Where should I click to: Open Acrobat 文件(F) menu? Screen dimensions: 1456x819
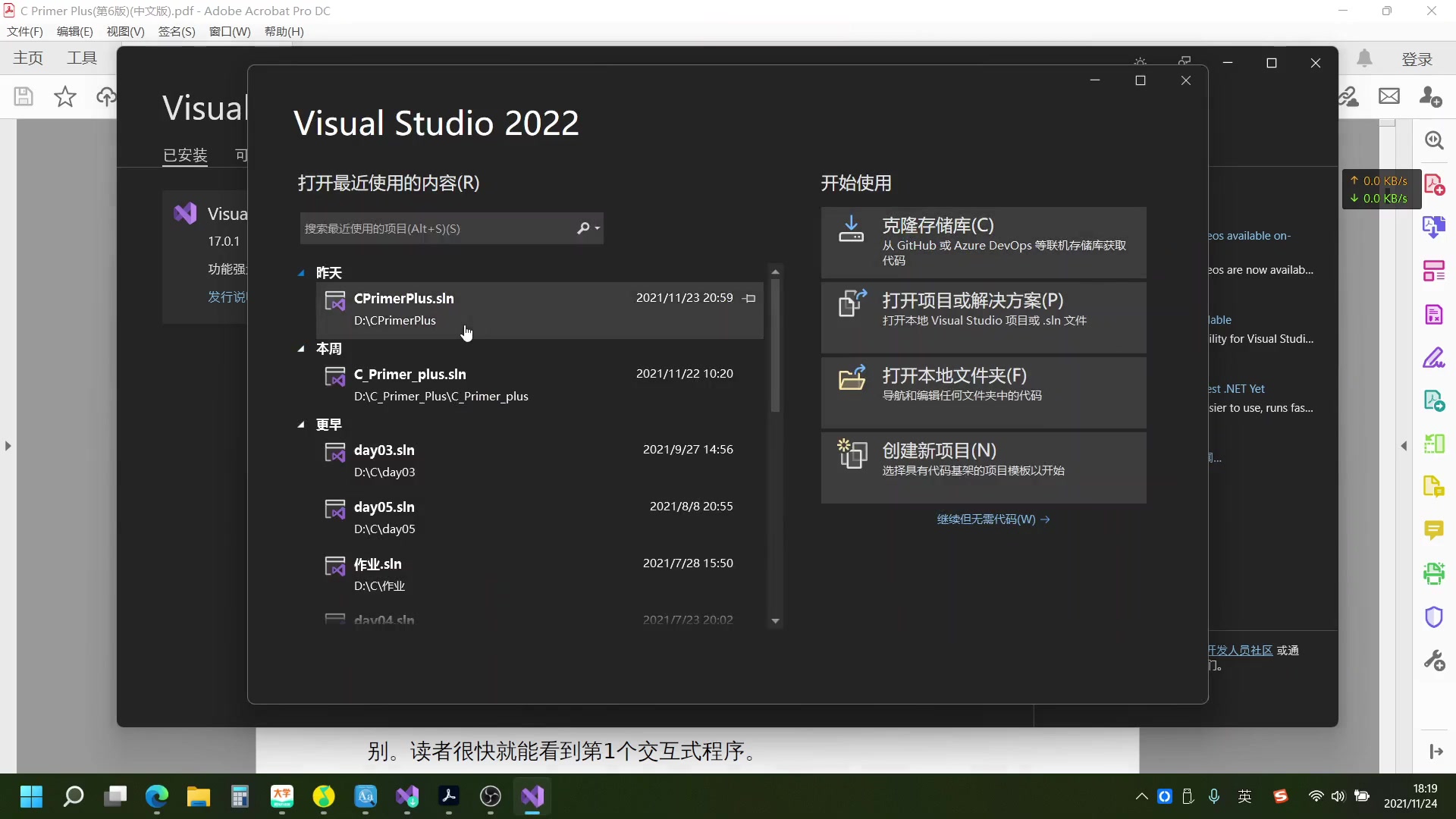pos(25,31)
